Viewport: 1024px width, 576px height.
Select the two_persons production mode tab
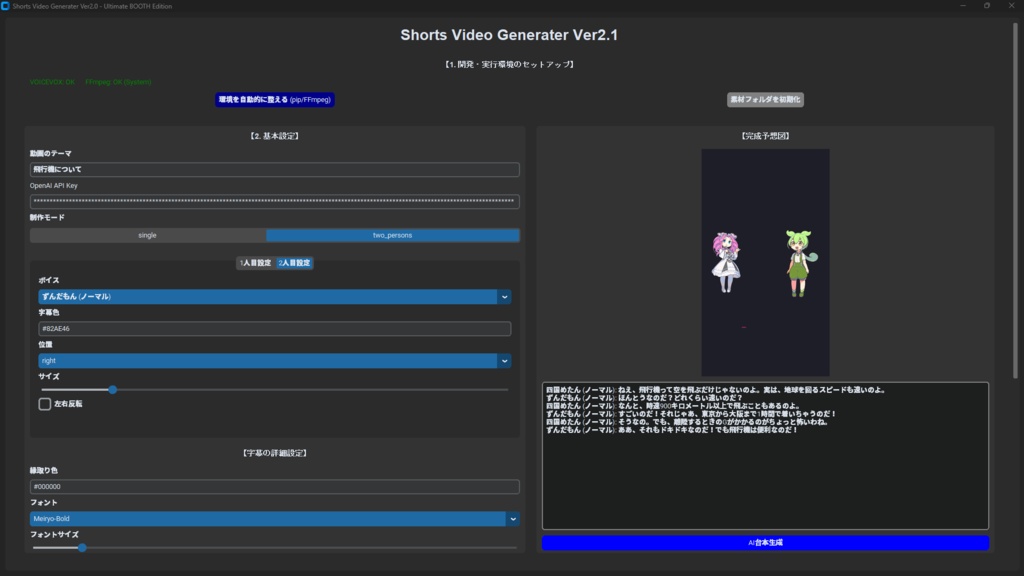[x=393, y=235]
